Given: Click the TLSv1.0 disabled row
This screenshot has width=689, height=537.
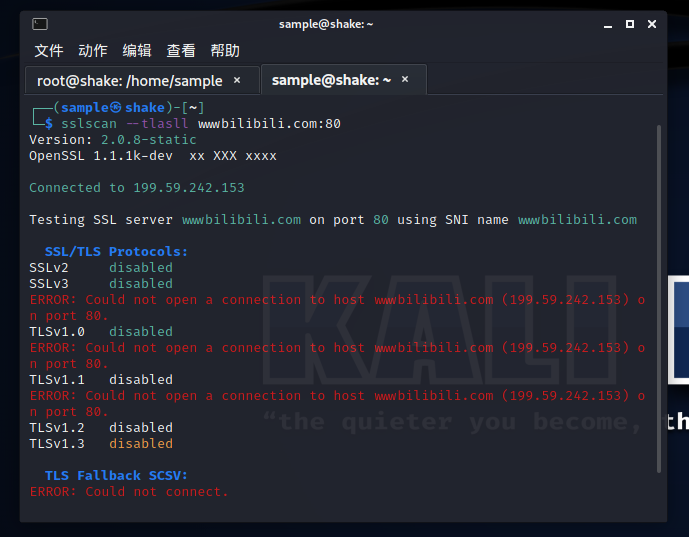Looking at the screenshot, I should tap(101, 332).
